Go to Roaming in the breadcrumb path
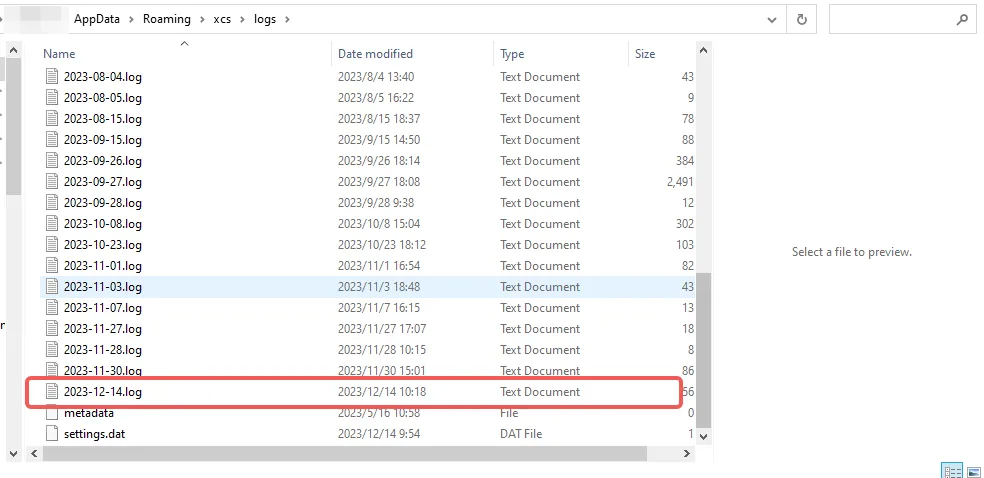This screenshot has width=984, height=478. point(167,19)
